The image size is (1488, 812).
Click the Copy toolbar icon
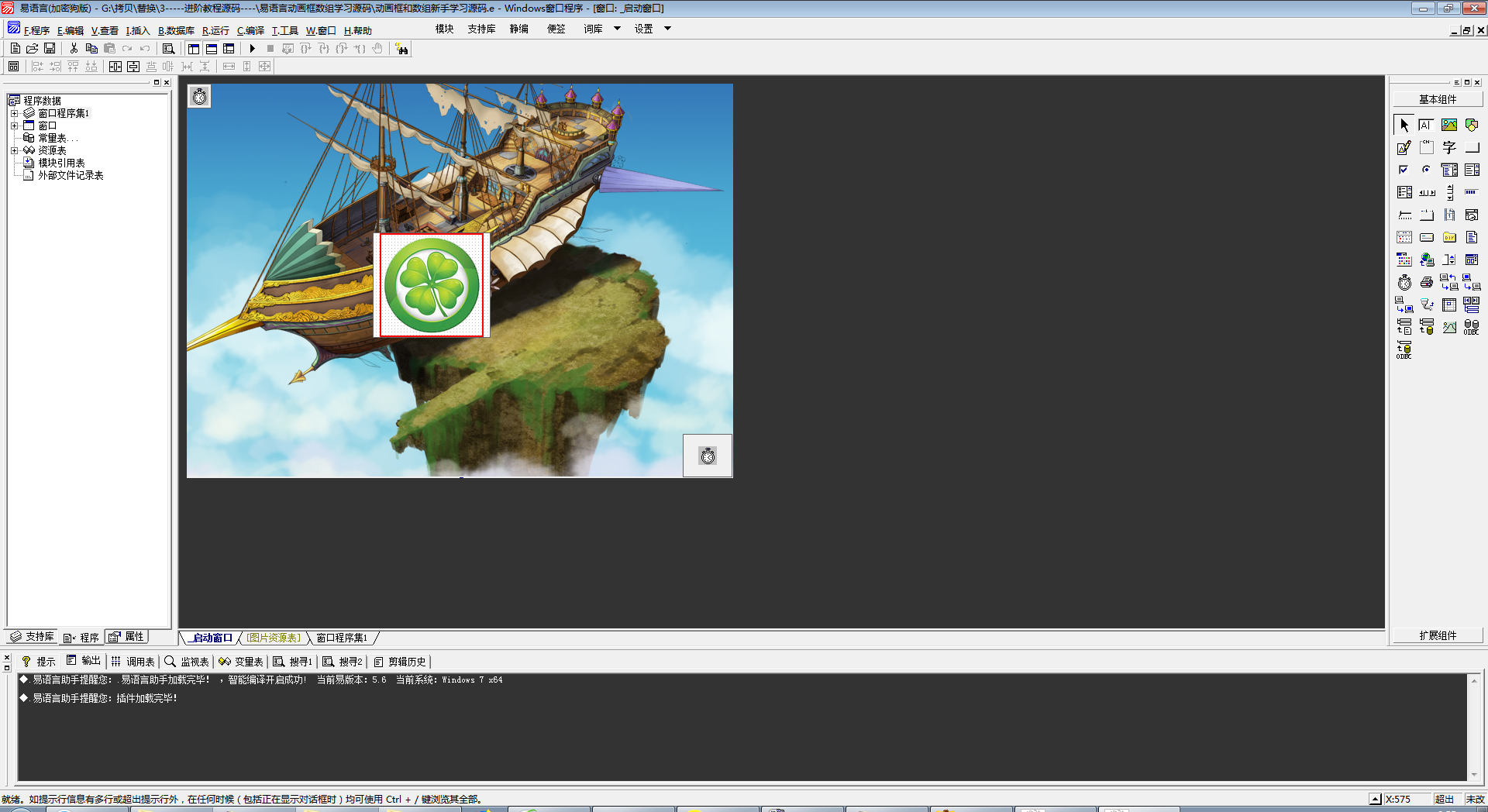point(91,49)
